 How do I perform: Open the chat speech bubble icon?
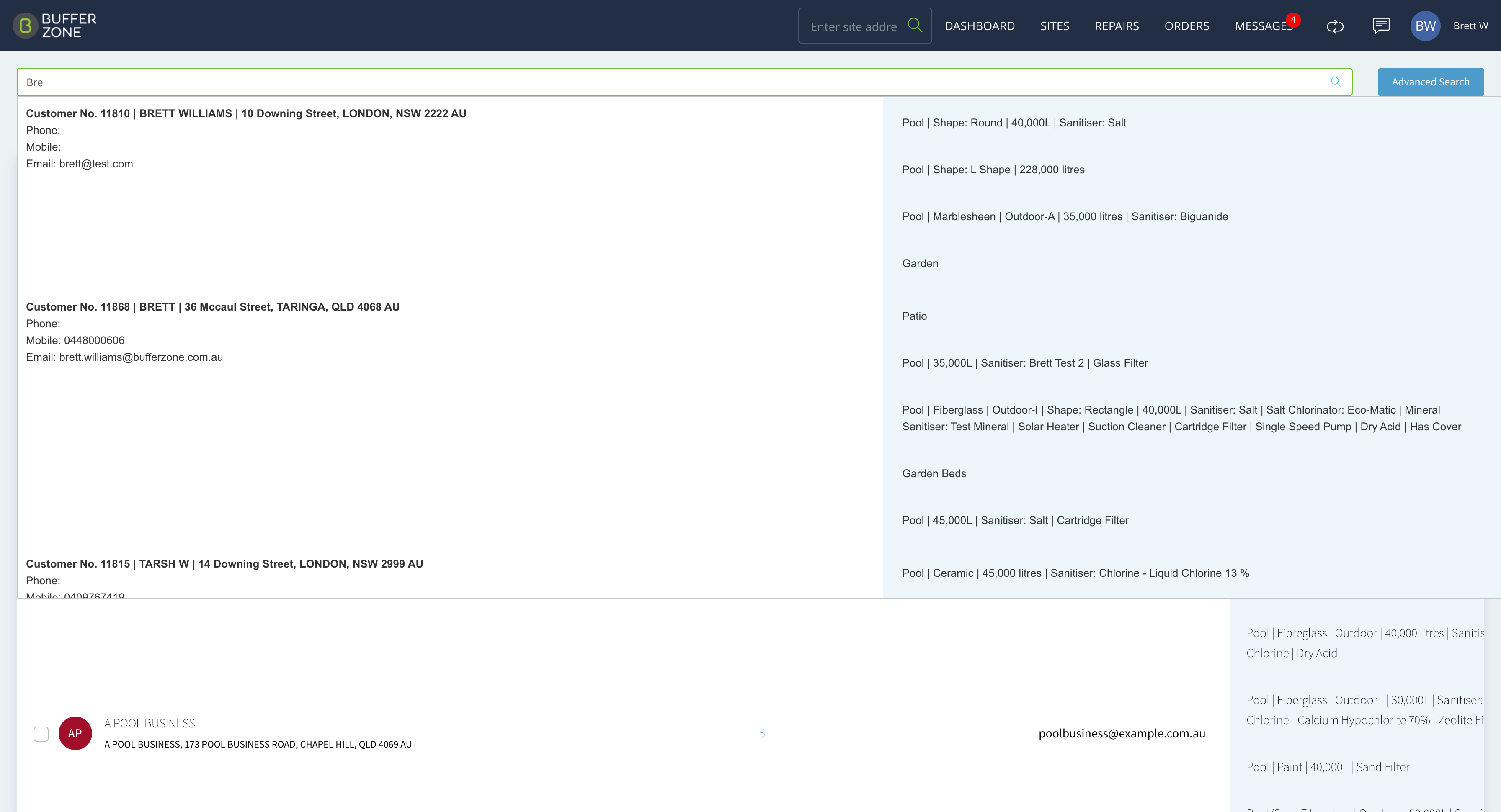pos(1381,26)
